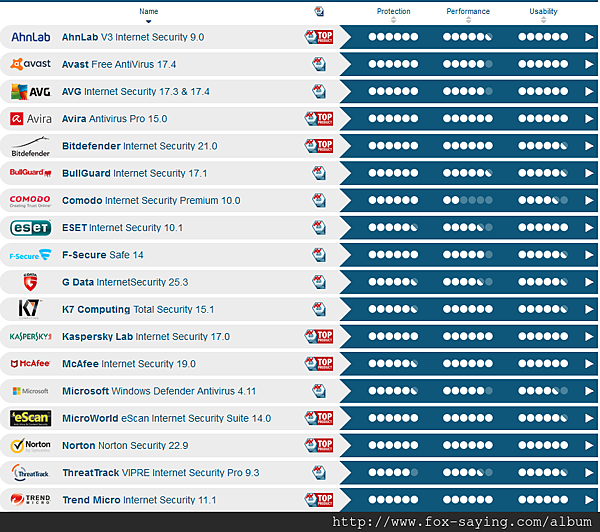Open BullGuard Internet Security 17.1 link
The height and width of the screenshot is (532, 600).
click(134, 173)
